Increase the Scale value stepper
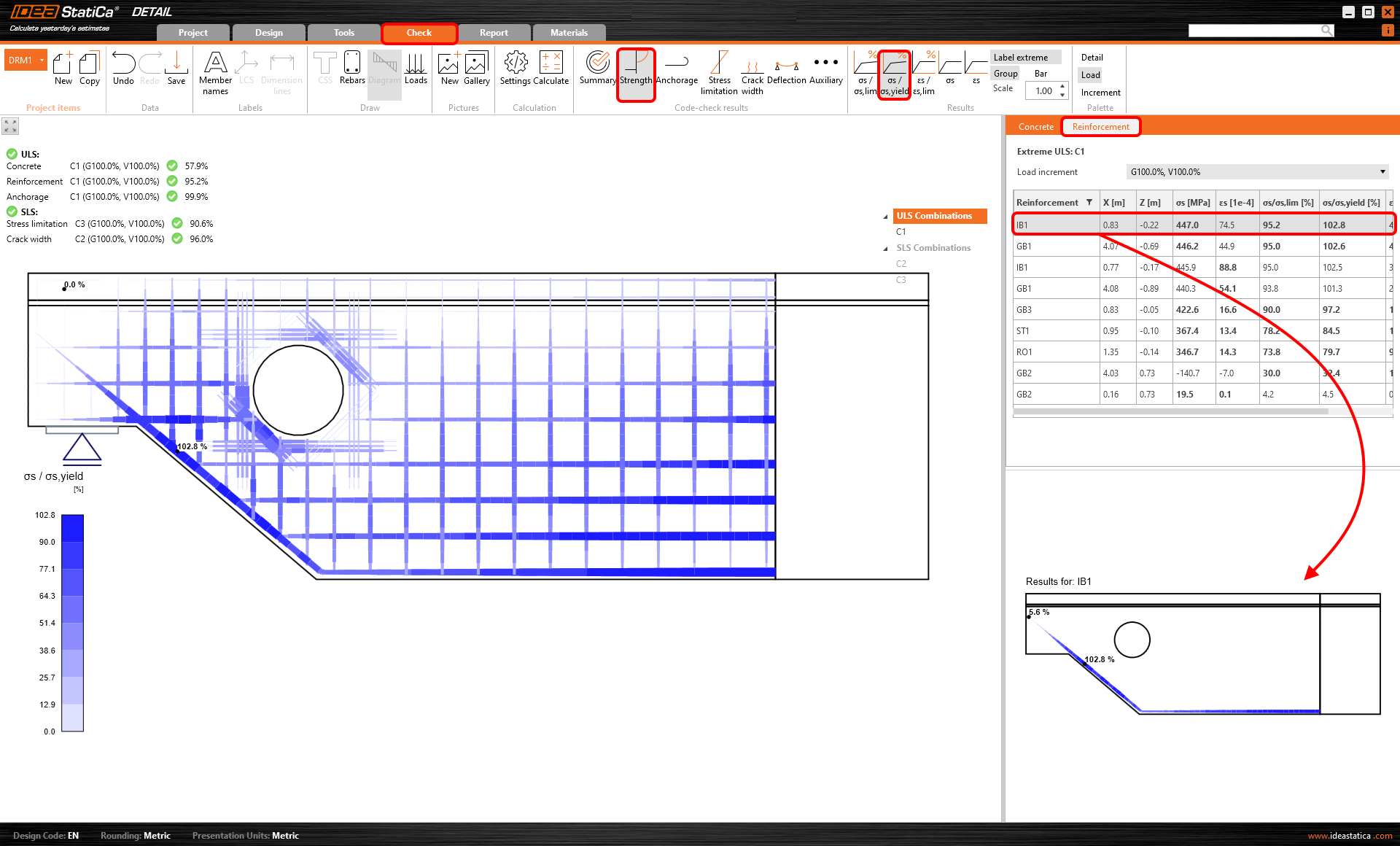 tap(1062, 87)
